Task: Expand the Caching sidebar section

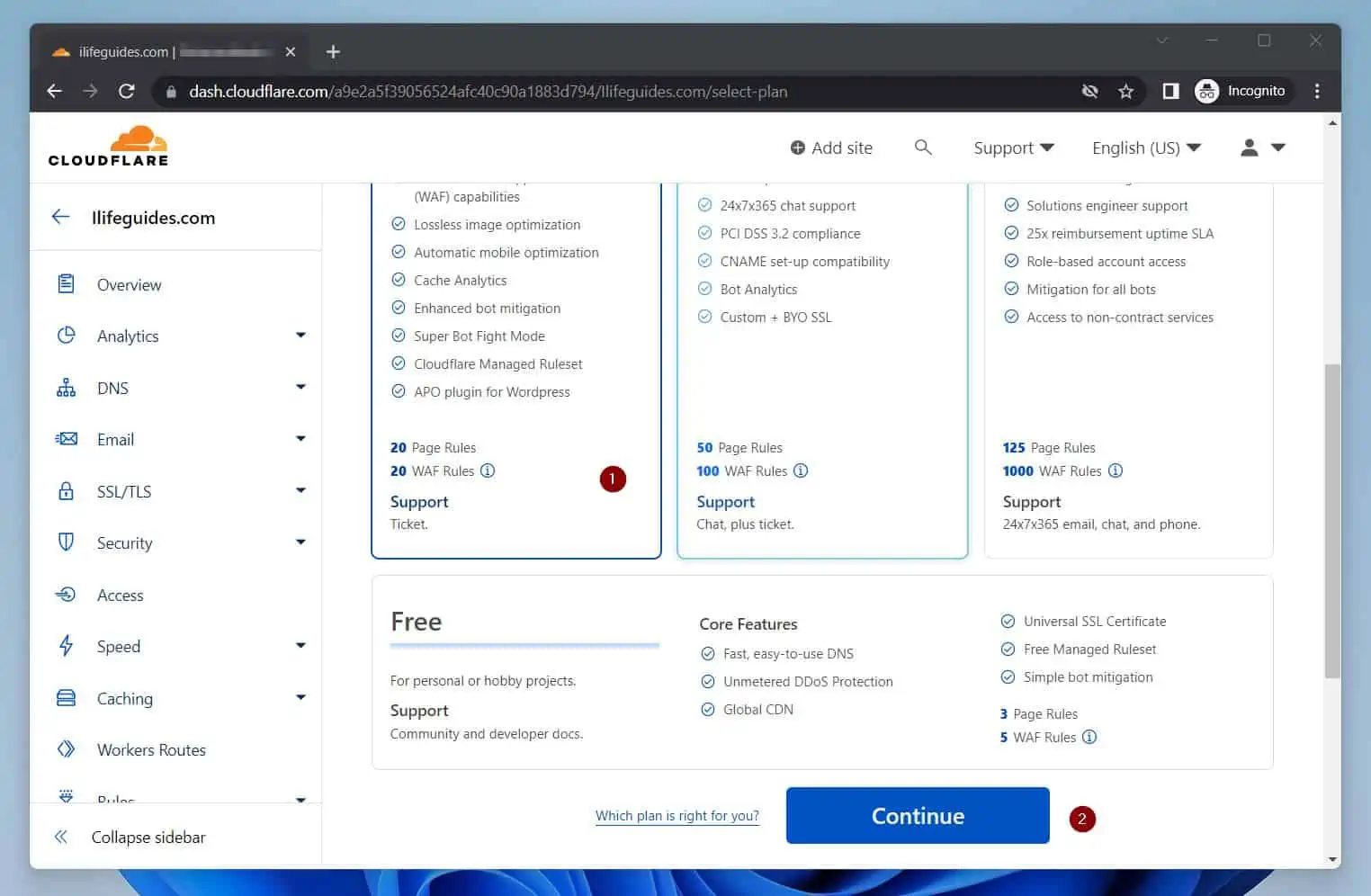Action: point(301,698)
